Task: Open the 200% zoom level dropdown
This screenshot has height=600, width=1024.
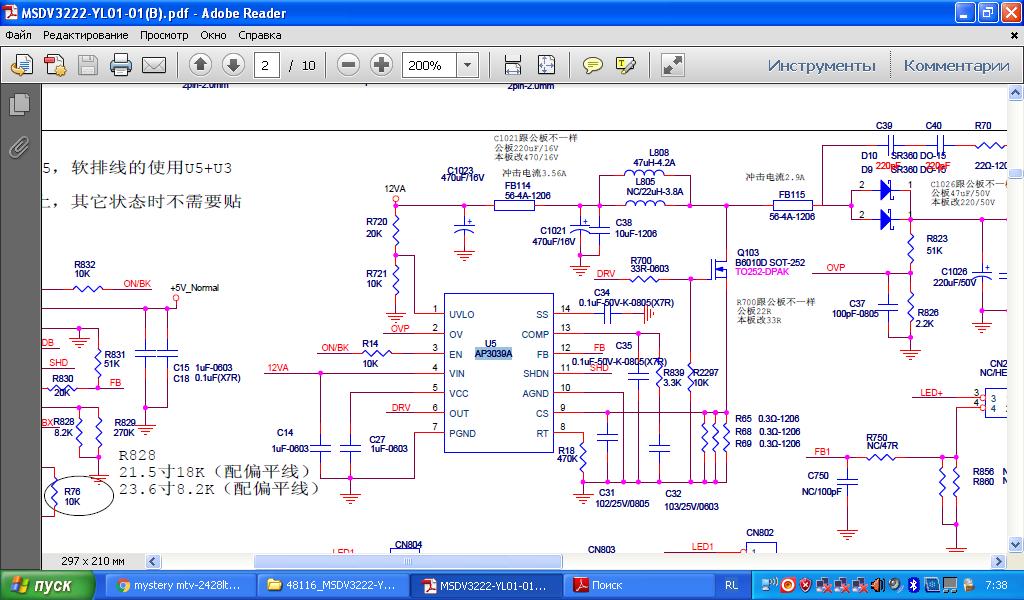Action: pyautogui.click(x=467, y=65)
